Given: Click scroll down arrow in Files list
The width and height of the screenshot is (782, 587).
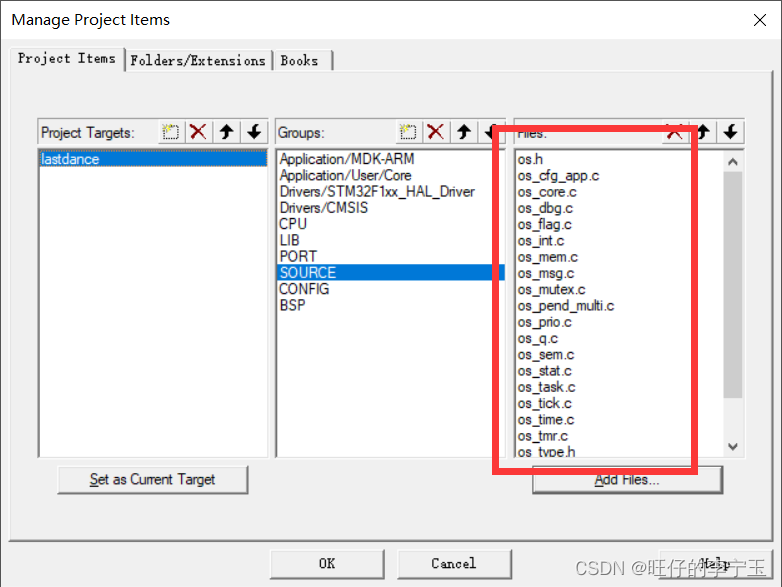Looking at the screenshot, I should click(x=733, y=446).
